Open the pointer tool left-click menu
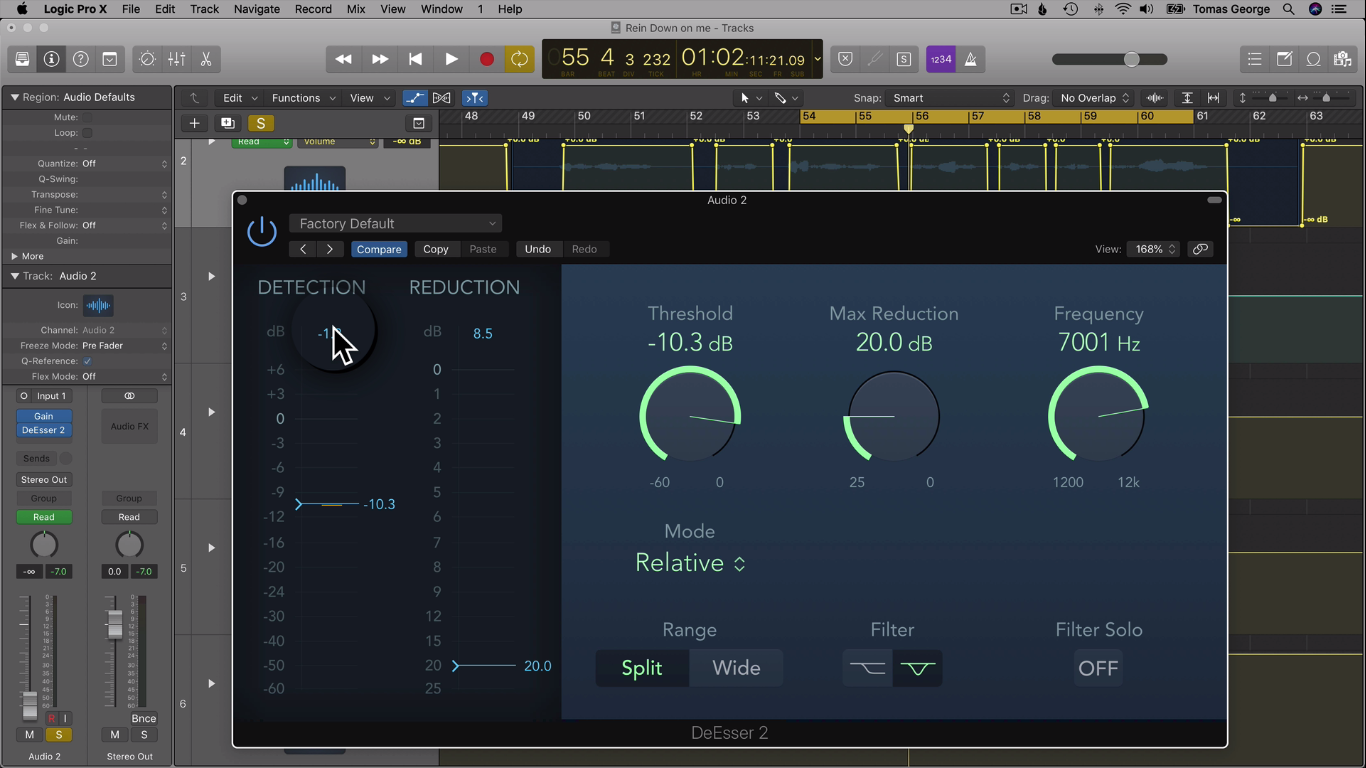Viewport: 1366px width, 768px height. (x=749, y=98)
